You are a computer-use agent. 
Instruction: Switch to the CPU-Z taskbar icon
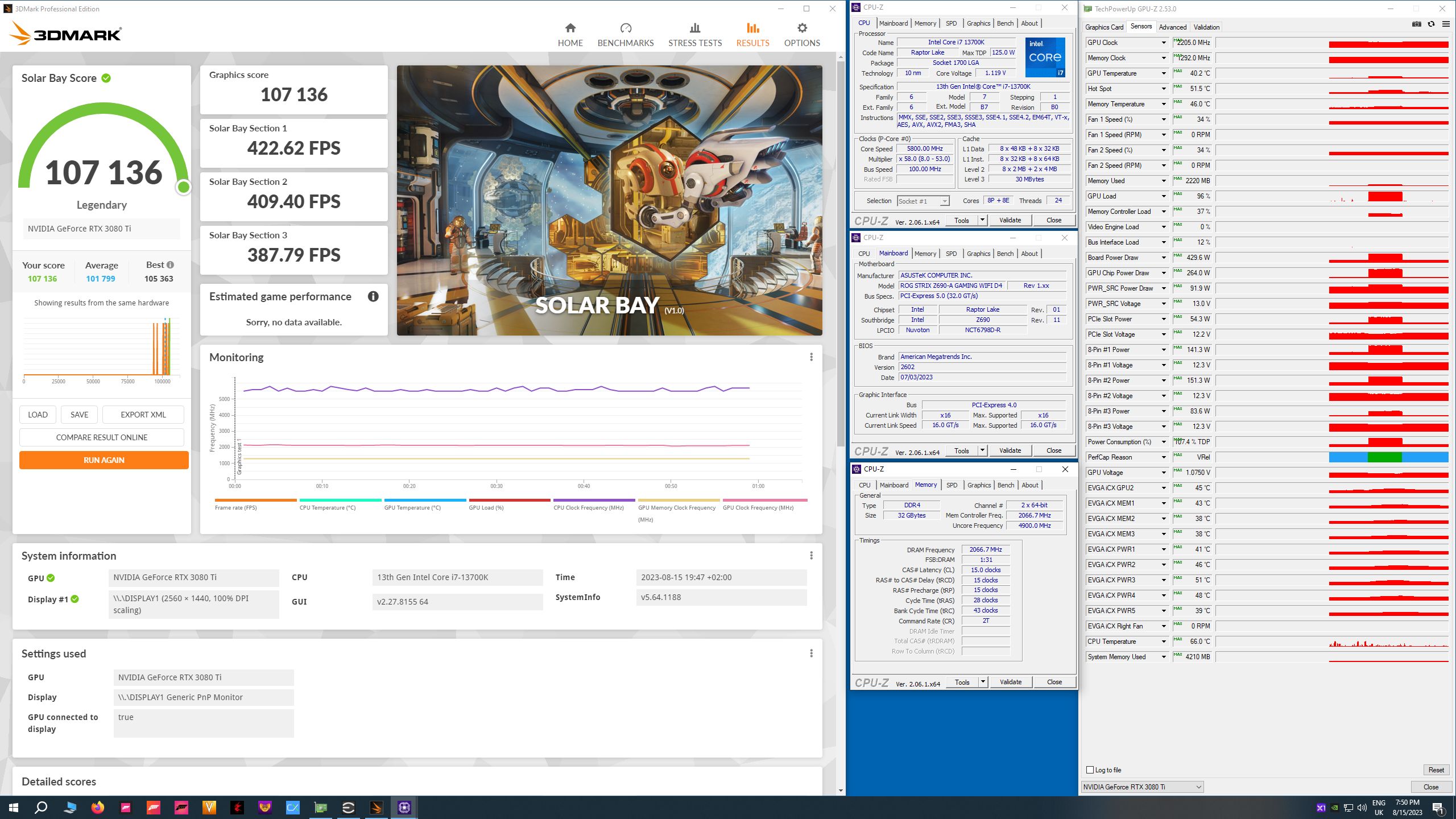404,807
